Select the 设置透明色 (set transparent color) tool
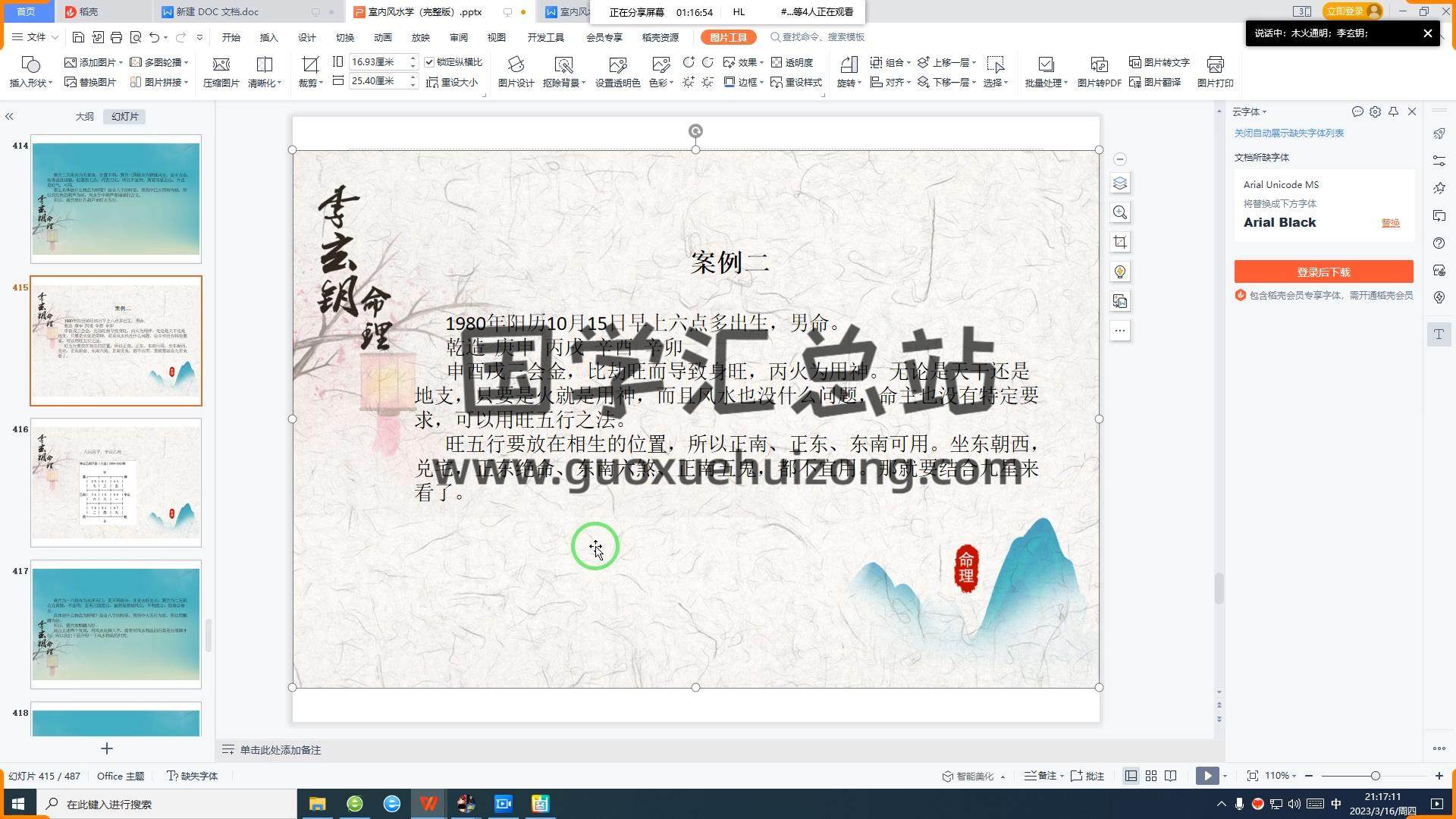This screenshot has width=1456, height=819. pos(617,66)
